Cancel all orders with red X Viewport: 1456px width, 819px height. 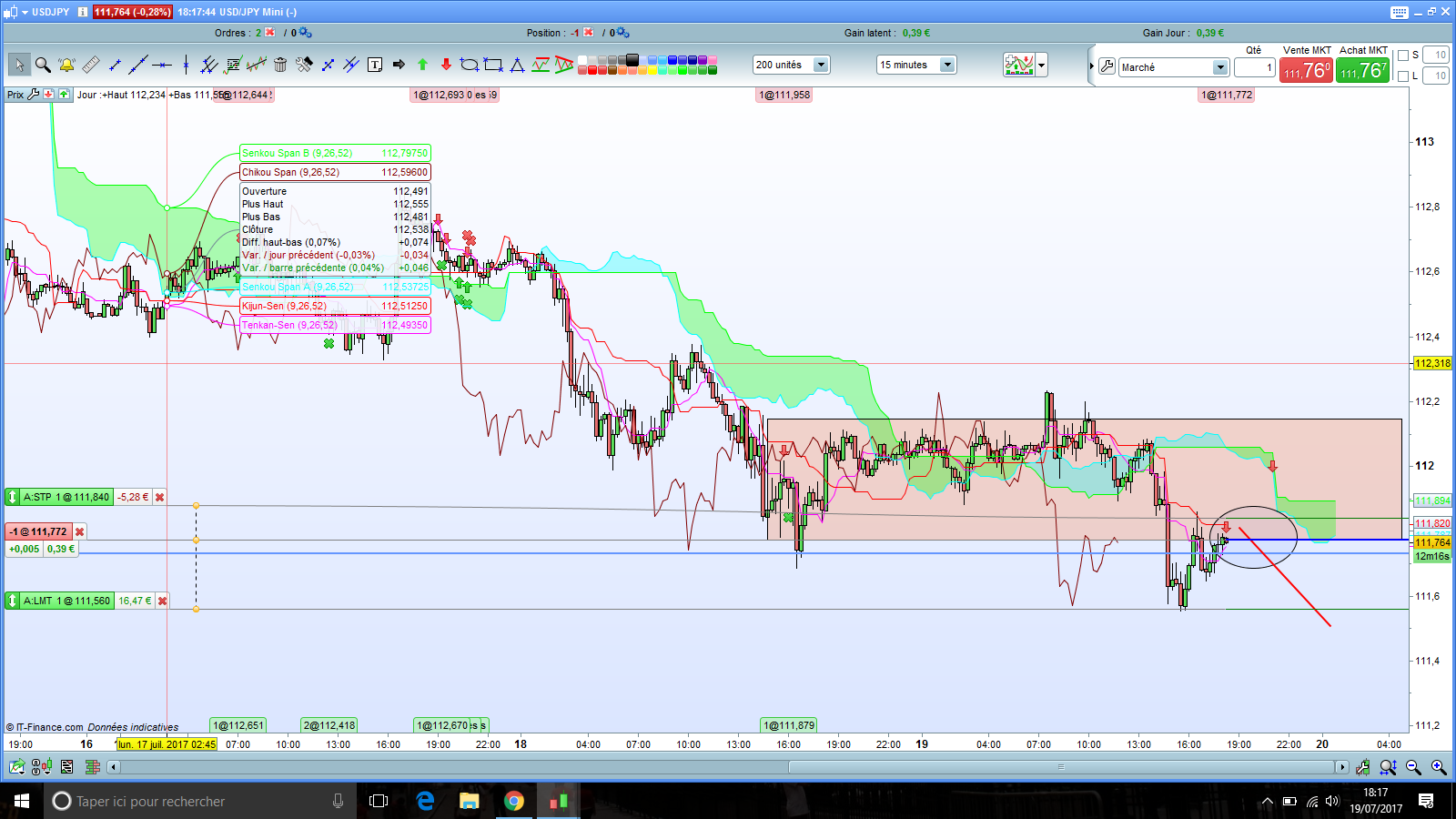click(x=270, y=33)
